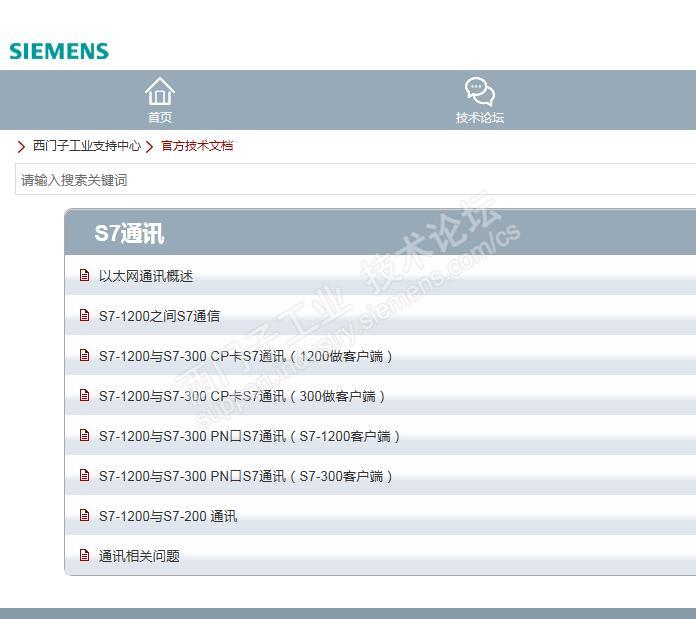Open PN口S7通讯（S7-1200客户端）document
Viewport: 696px width, 619px height.
249,436
